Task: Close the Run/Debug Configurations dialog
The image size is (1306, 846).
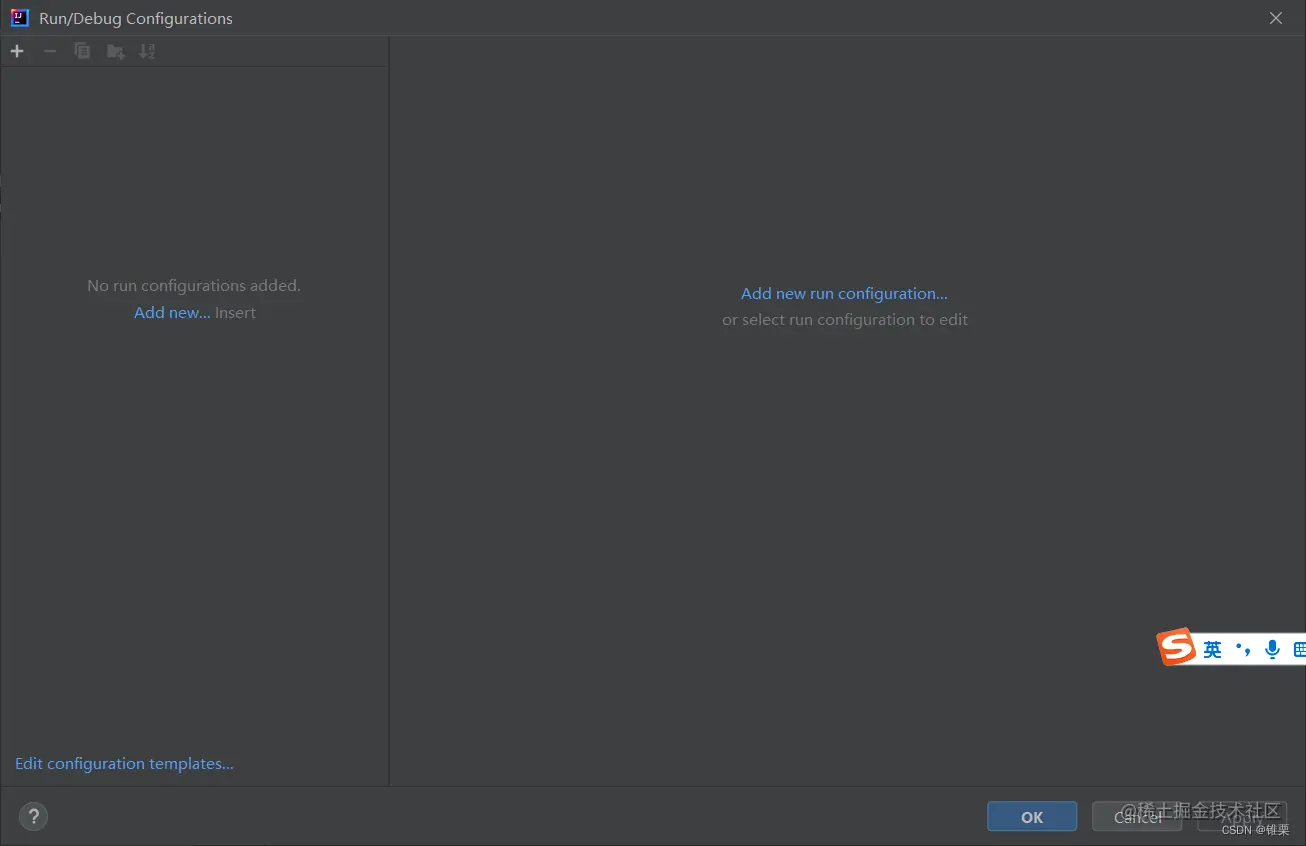Action: [x=1276, y=18]
